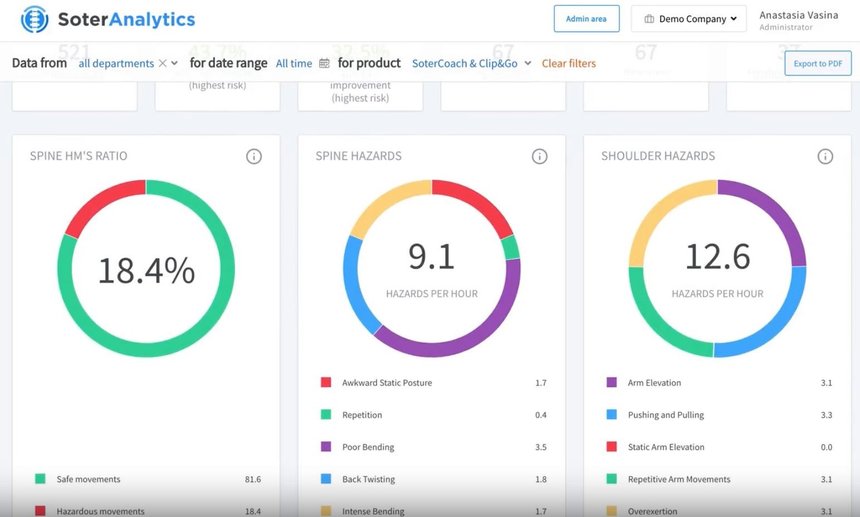
Task: Open Anastasia Vasina user profile
Action: pyautogui.click(x=799, y=20)
